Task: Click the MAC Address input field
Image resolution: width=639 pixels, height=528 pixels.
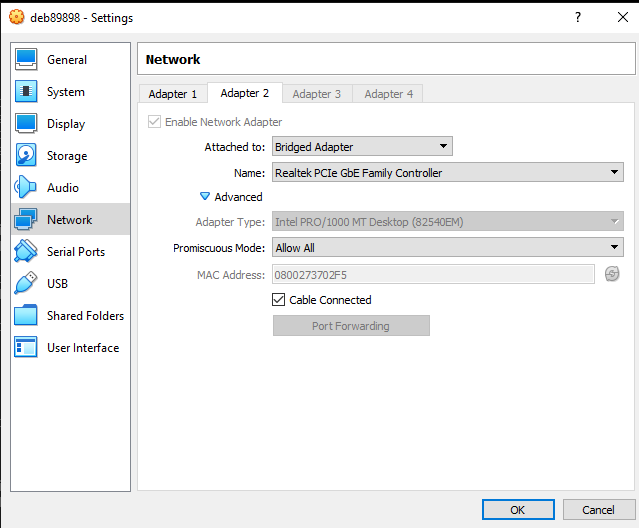Action: click(x=433, y=274)
